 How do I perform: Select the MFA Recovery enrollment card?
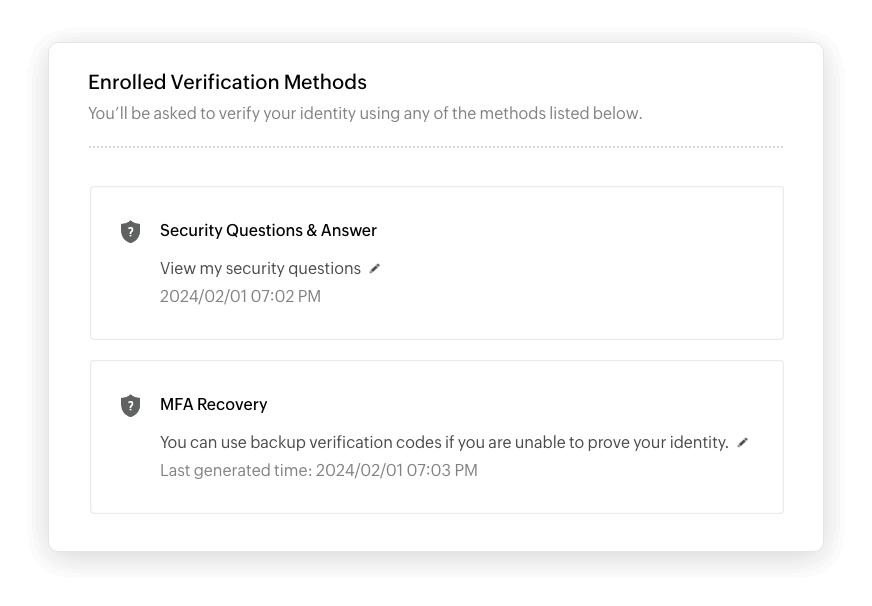point(437,436)
